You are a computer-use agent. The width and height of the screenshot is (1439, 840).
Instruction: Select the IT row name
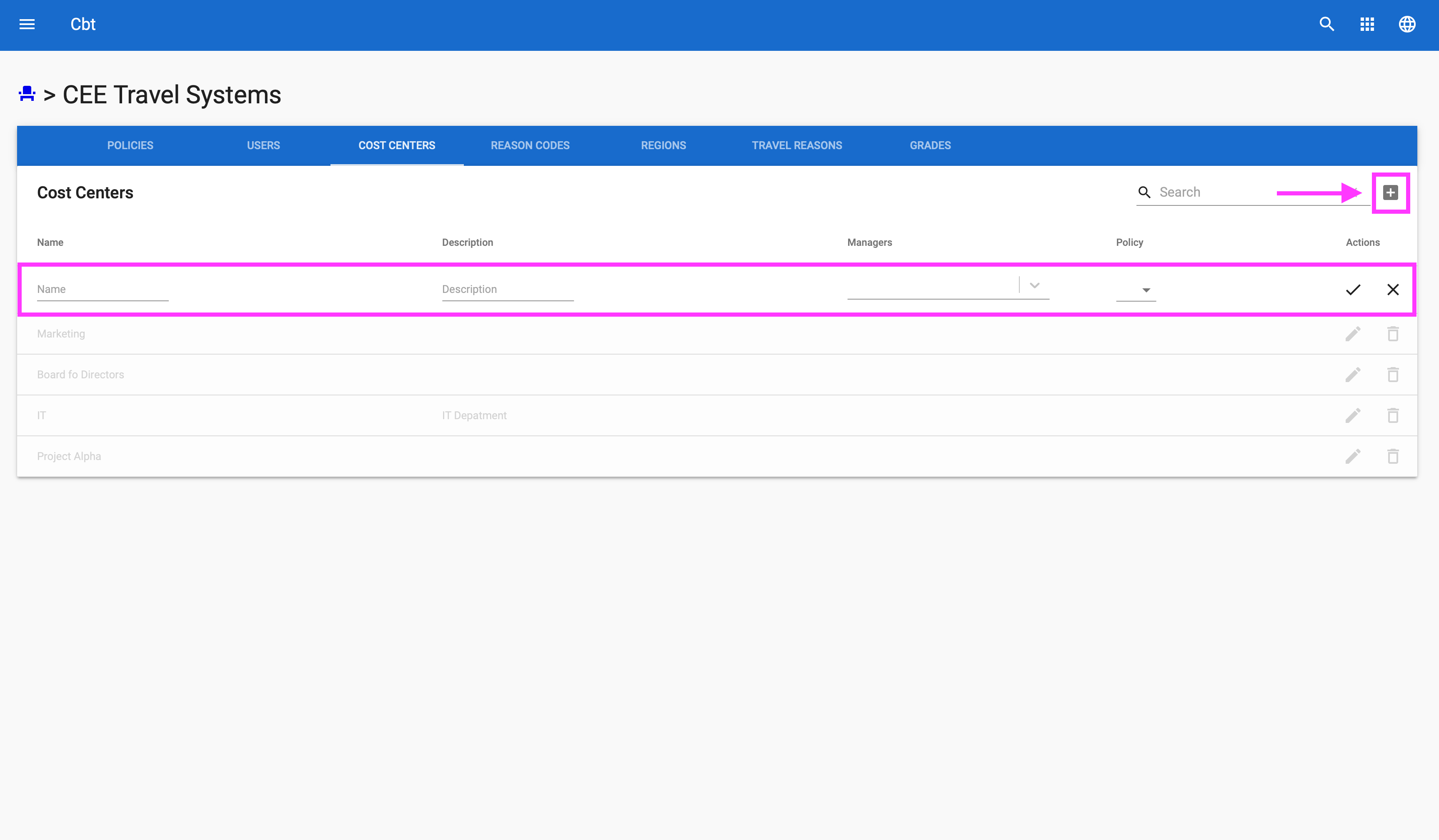(41, 416)
